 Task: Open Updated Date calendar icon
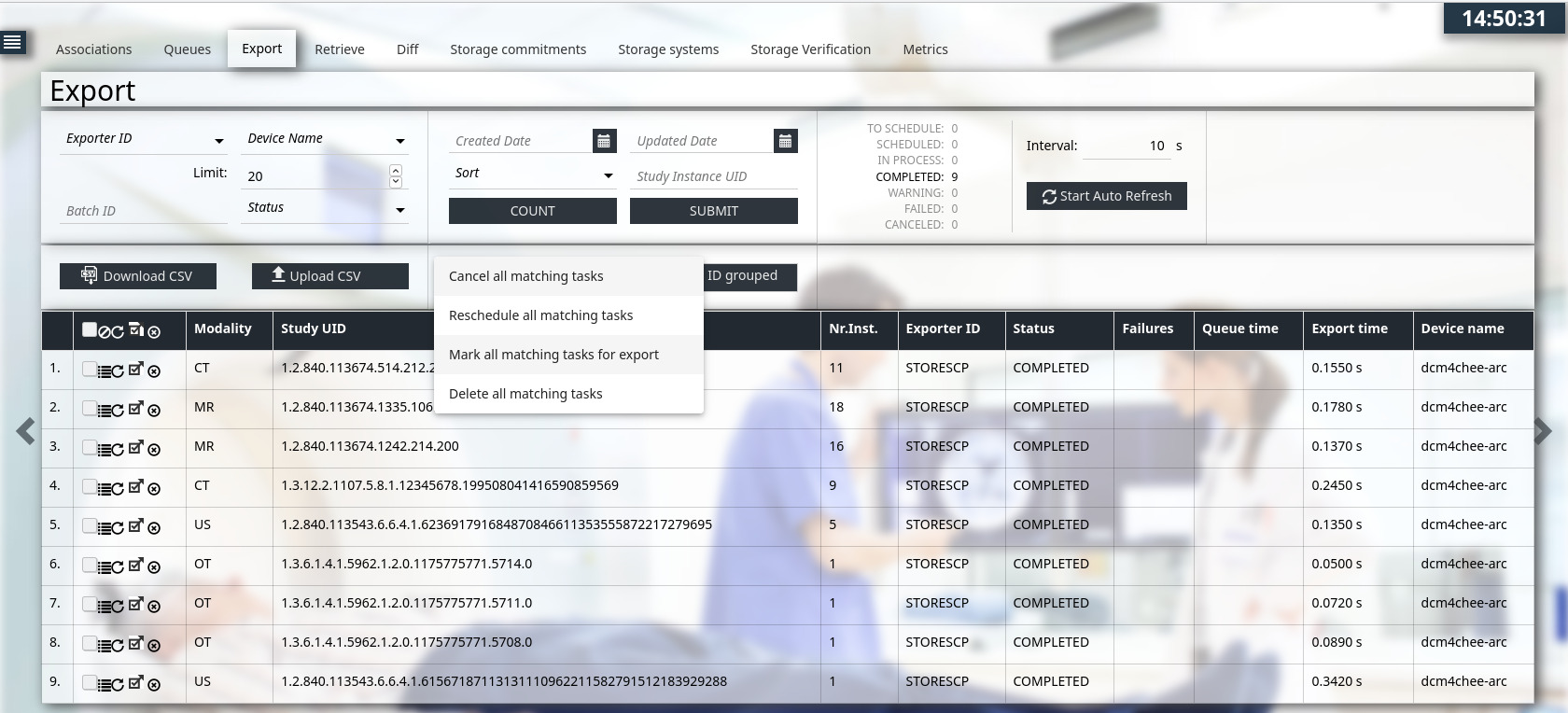pos(786,141)
